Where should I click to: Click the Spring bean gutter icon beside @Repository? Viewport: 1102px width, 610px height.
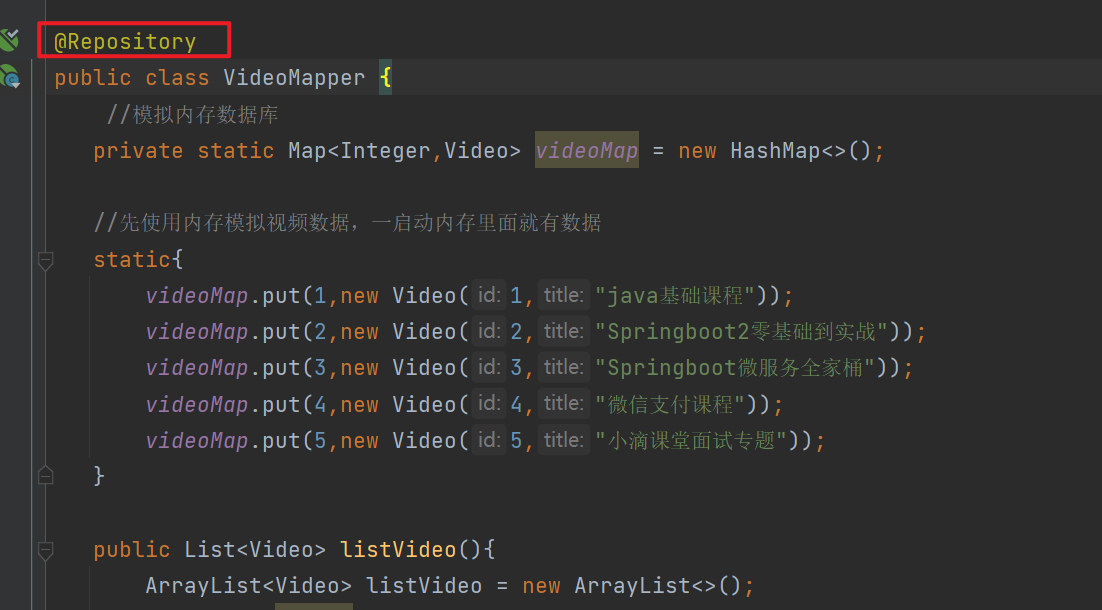(x=9, y=40)
